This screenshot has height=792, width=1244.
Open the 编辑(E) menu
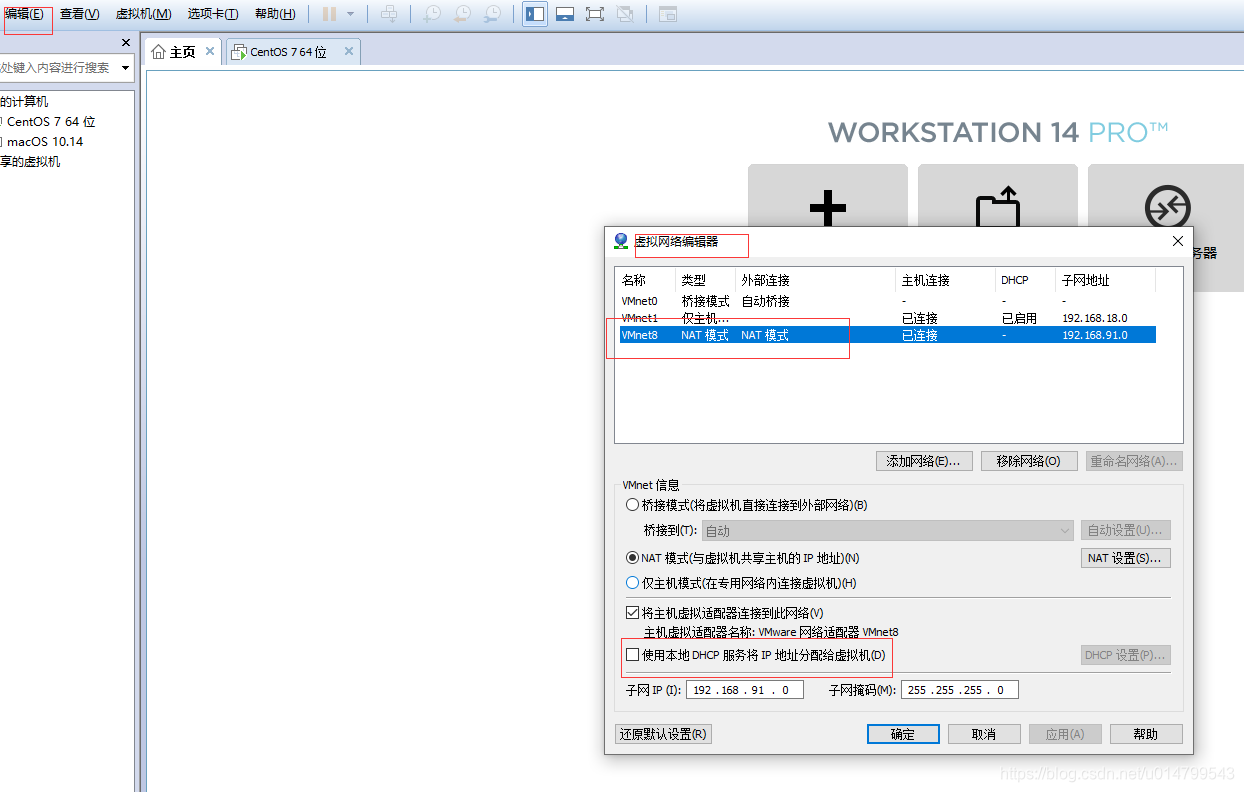click(x=24, y=14)
